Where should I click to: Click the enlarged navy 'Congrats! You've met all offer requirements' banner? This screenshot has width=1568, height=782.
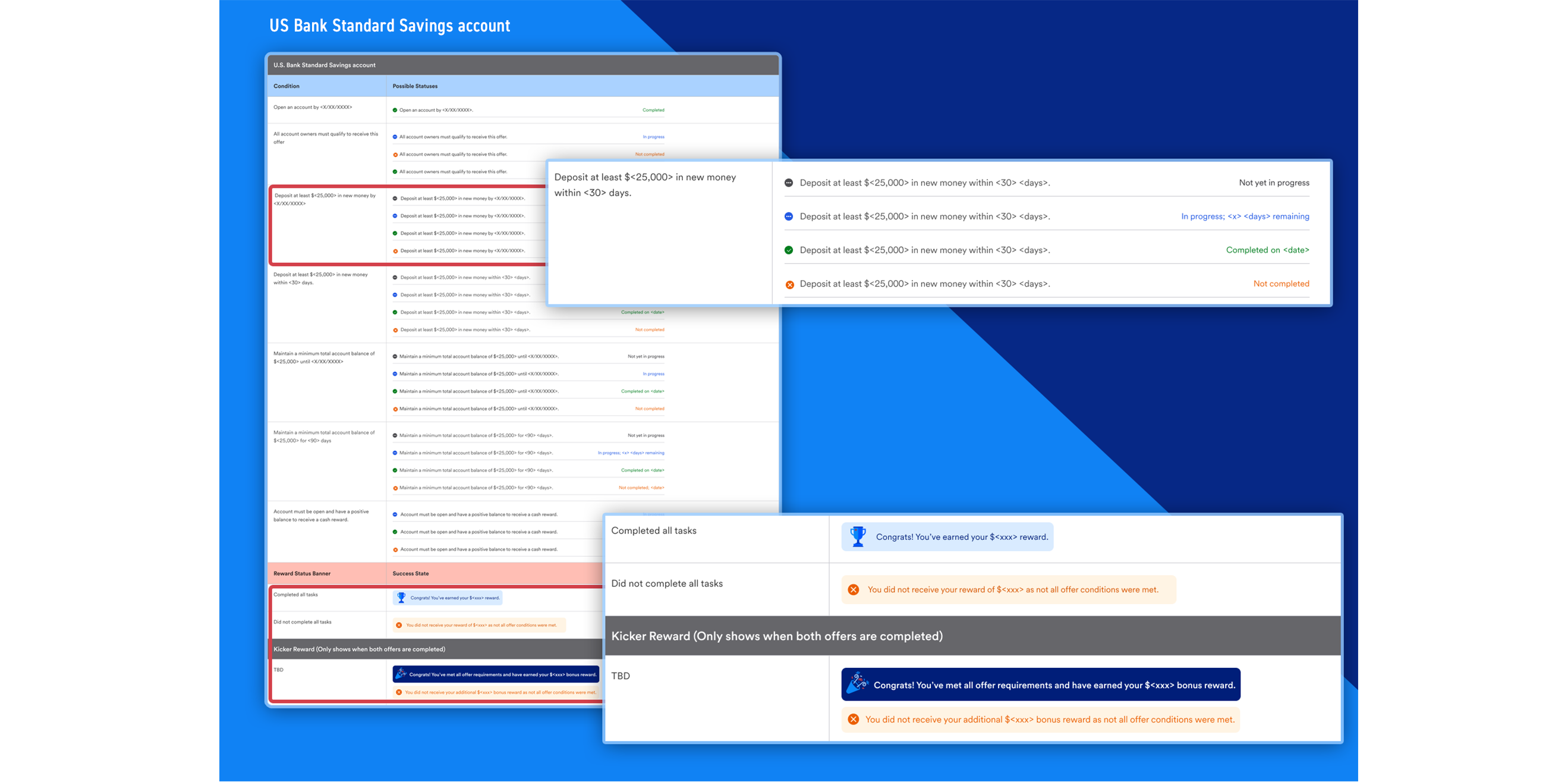click(x=1041, y=684)
